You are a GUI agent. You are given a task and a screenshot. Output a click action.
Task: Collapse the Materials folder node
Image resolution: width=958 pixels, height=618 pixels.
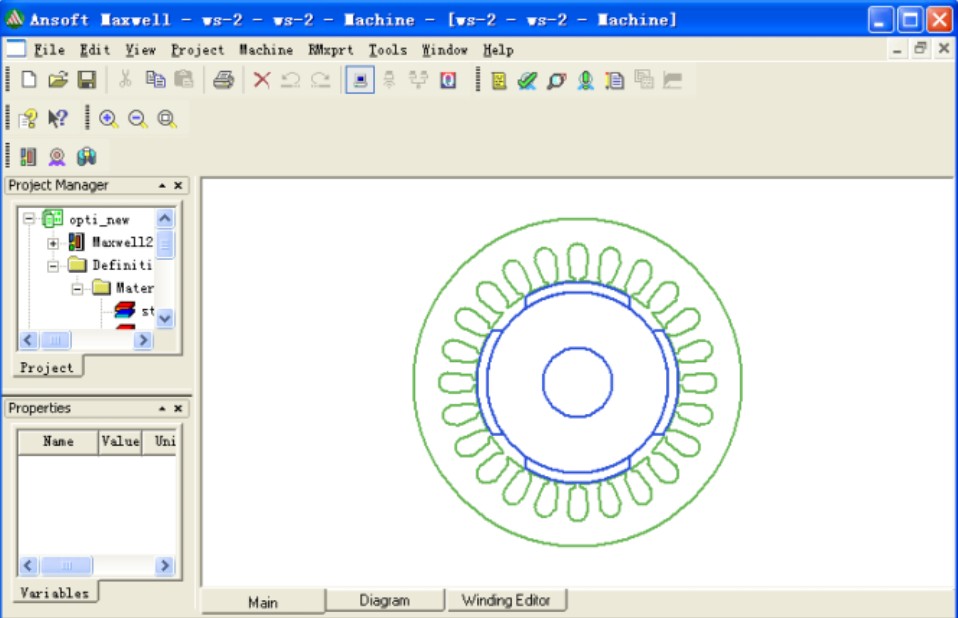click(x=77, y=289)
